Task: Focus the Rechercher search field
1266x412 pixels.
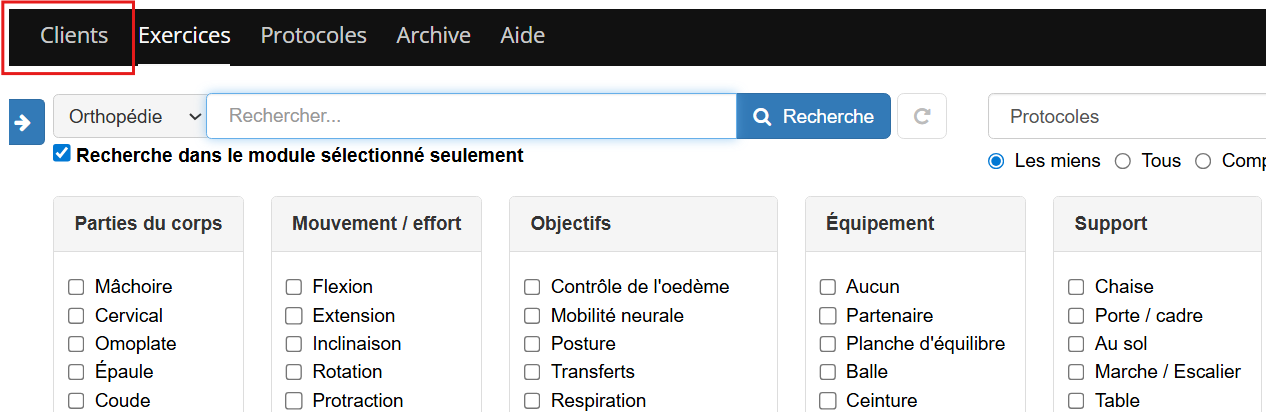Action: [x=472, y=116]
